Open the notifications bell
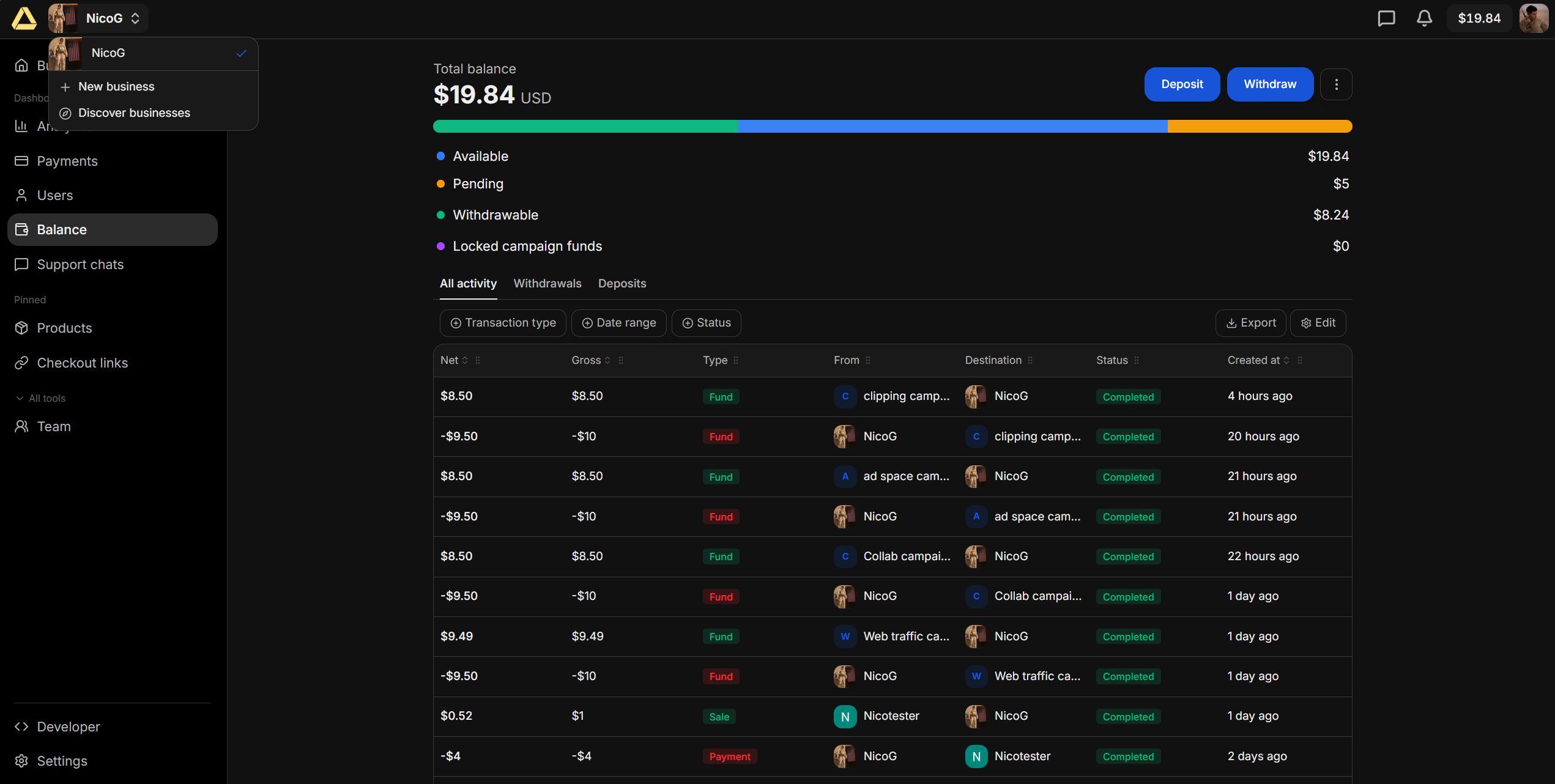The width and height of the screenshot is (1555, 784). [x=1424, y=18]
